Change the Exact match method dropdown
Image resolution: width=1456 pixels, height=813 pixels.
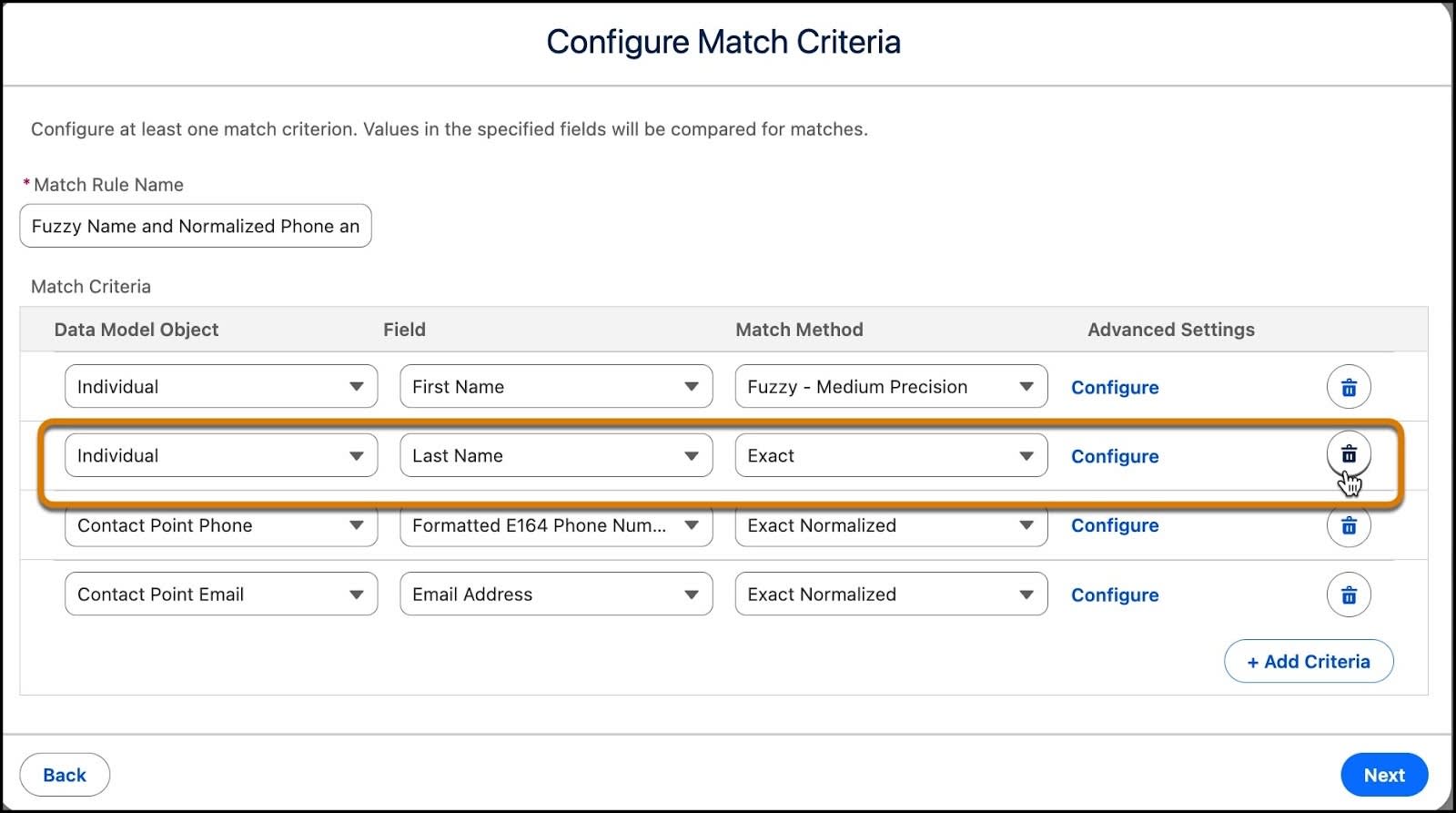click(x=890, y=456)
